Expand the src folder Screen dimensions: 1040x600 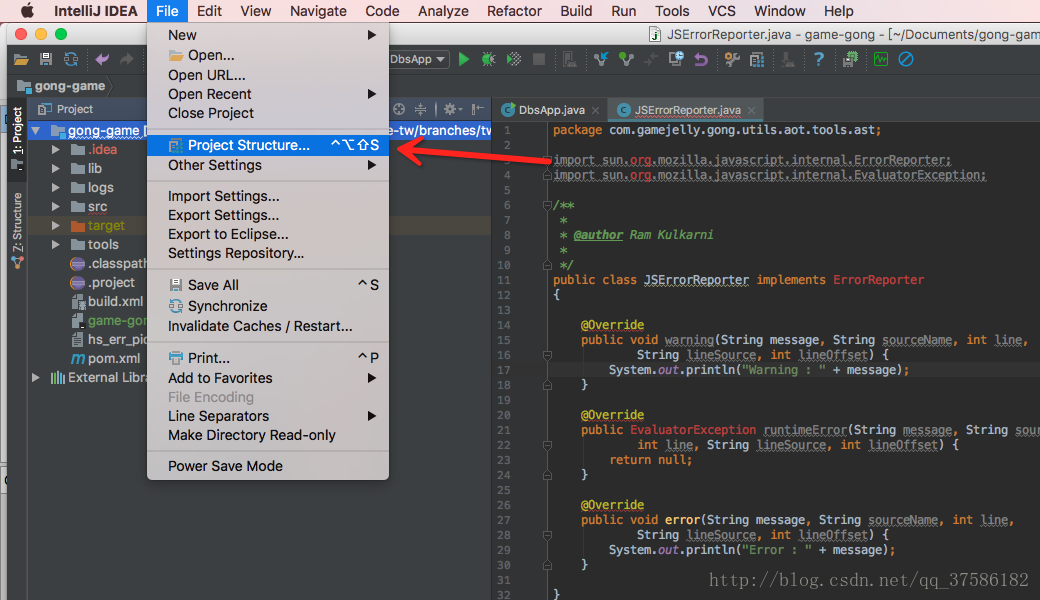coord(56,207)
